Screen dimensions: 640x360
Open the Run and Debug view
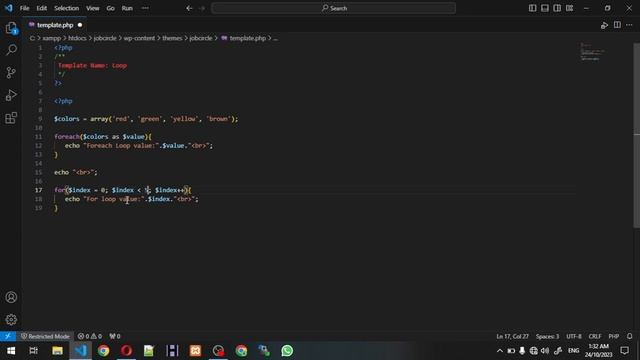tap(11, 95)
